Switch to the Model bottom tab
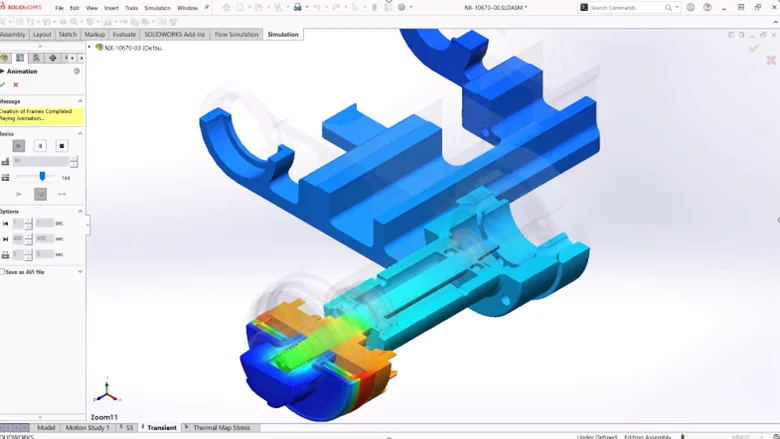 46,428
